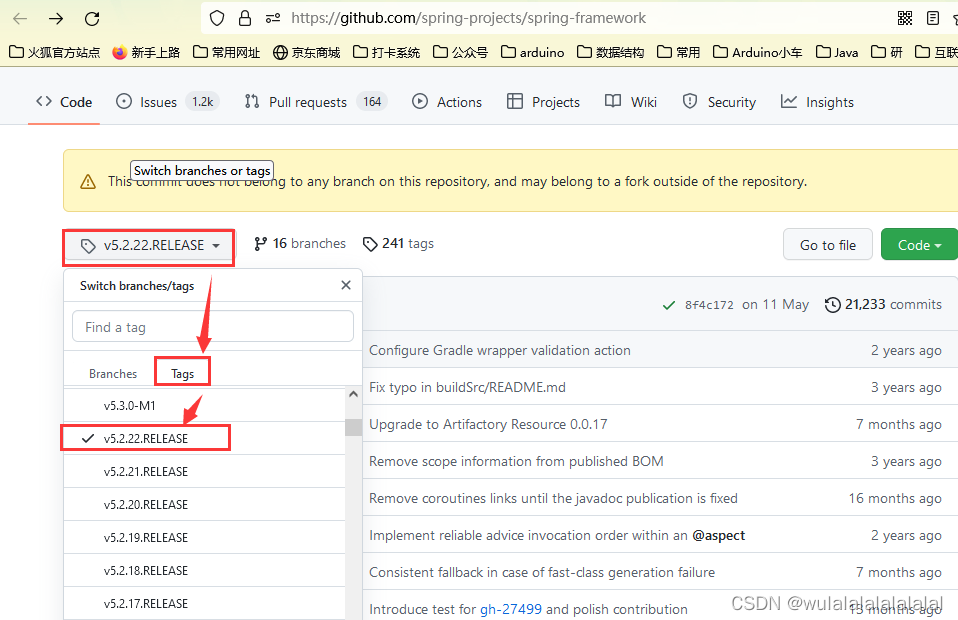Open 常用 bookmark folder
The image size is (958, 620).
(679, 53)
